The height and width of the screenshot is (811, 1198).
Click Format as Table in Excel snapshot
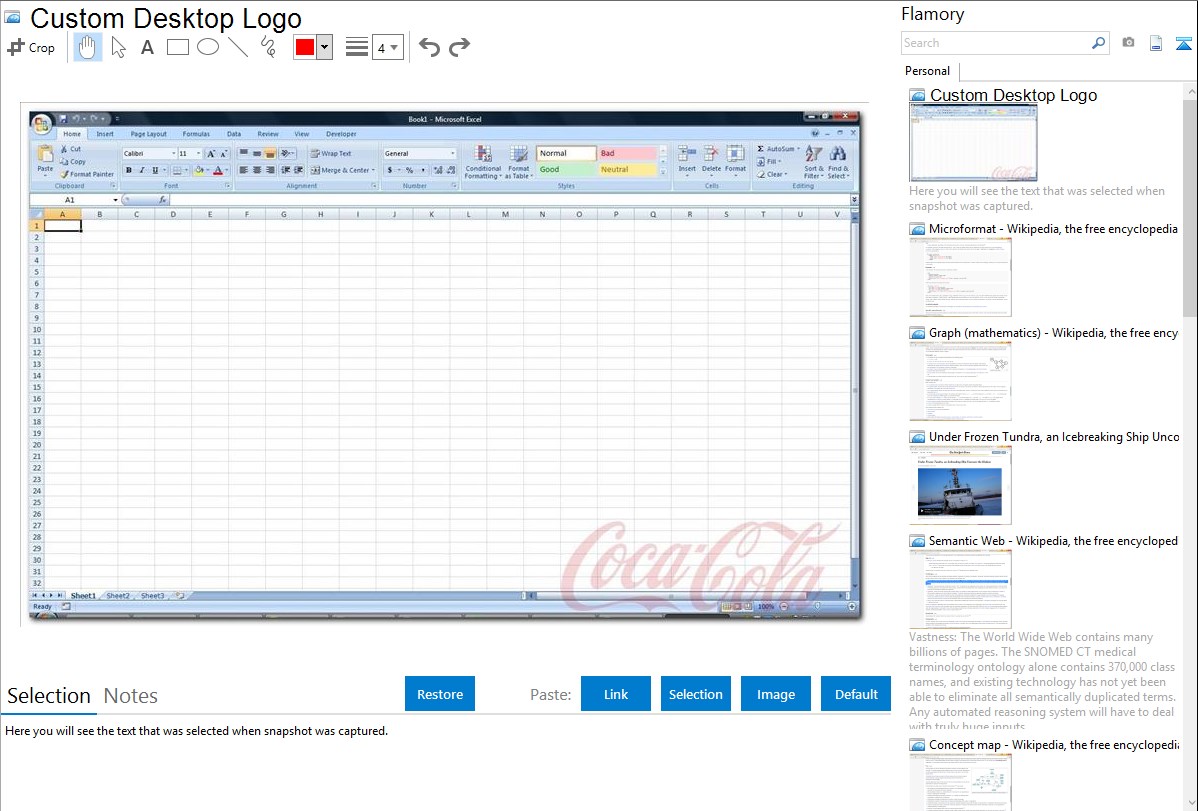(x=519, y=162)
